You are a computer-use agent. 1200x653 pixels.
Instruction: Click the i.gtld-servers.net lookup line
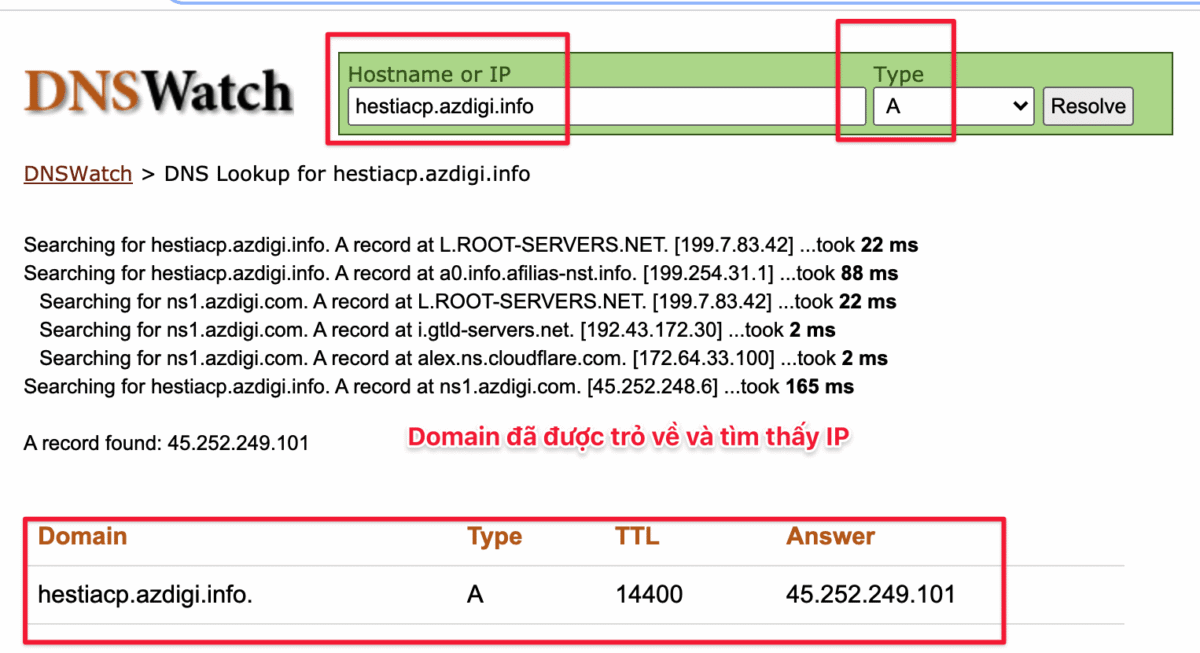437,329
